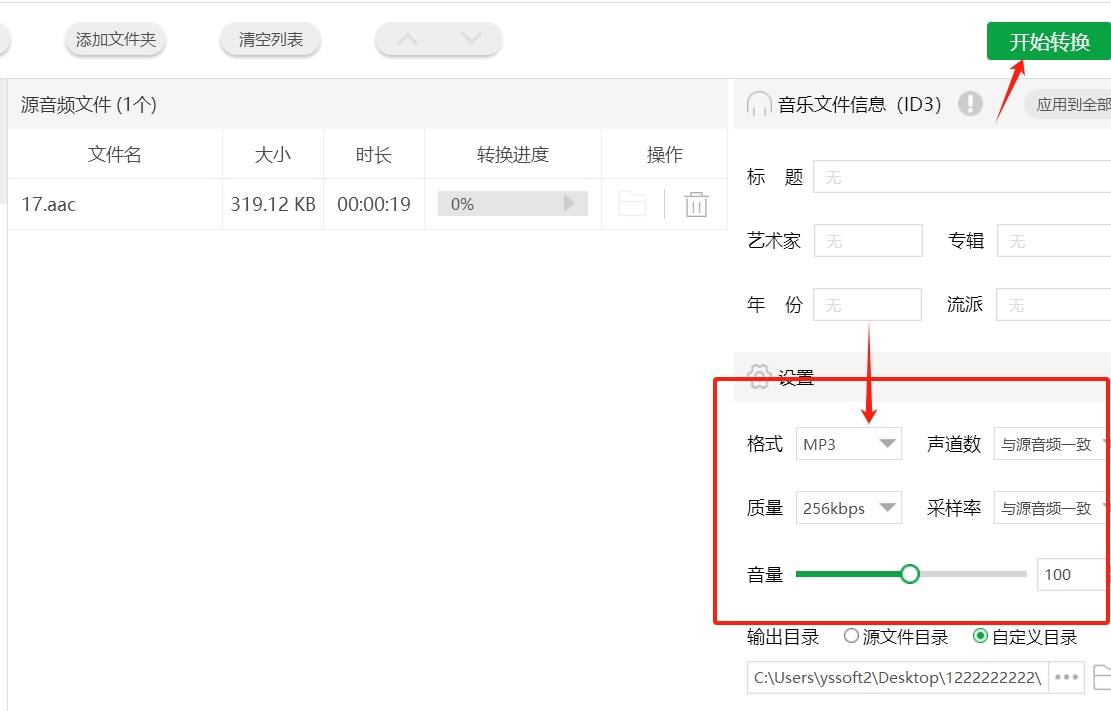1111x711 pixels.
Task: Delete 17.aac with the trash icon
Action: tap(696, 204)
